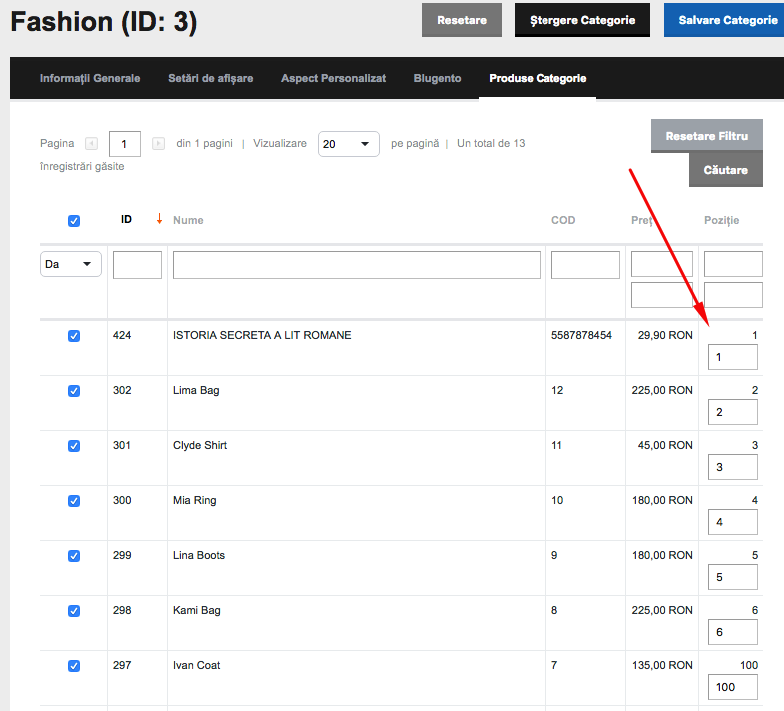Click position input for ISTORIA SECRETA row
The width and height of the screenshot is (784, 711).
732,357
